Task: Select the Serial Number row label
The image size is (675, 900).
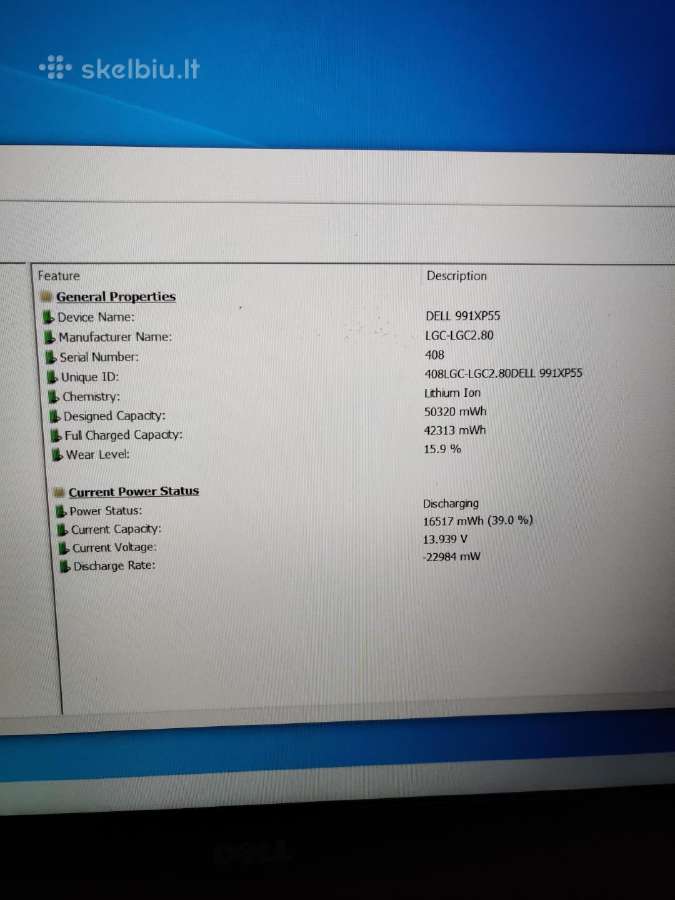Action: coord(99,356)
